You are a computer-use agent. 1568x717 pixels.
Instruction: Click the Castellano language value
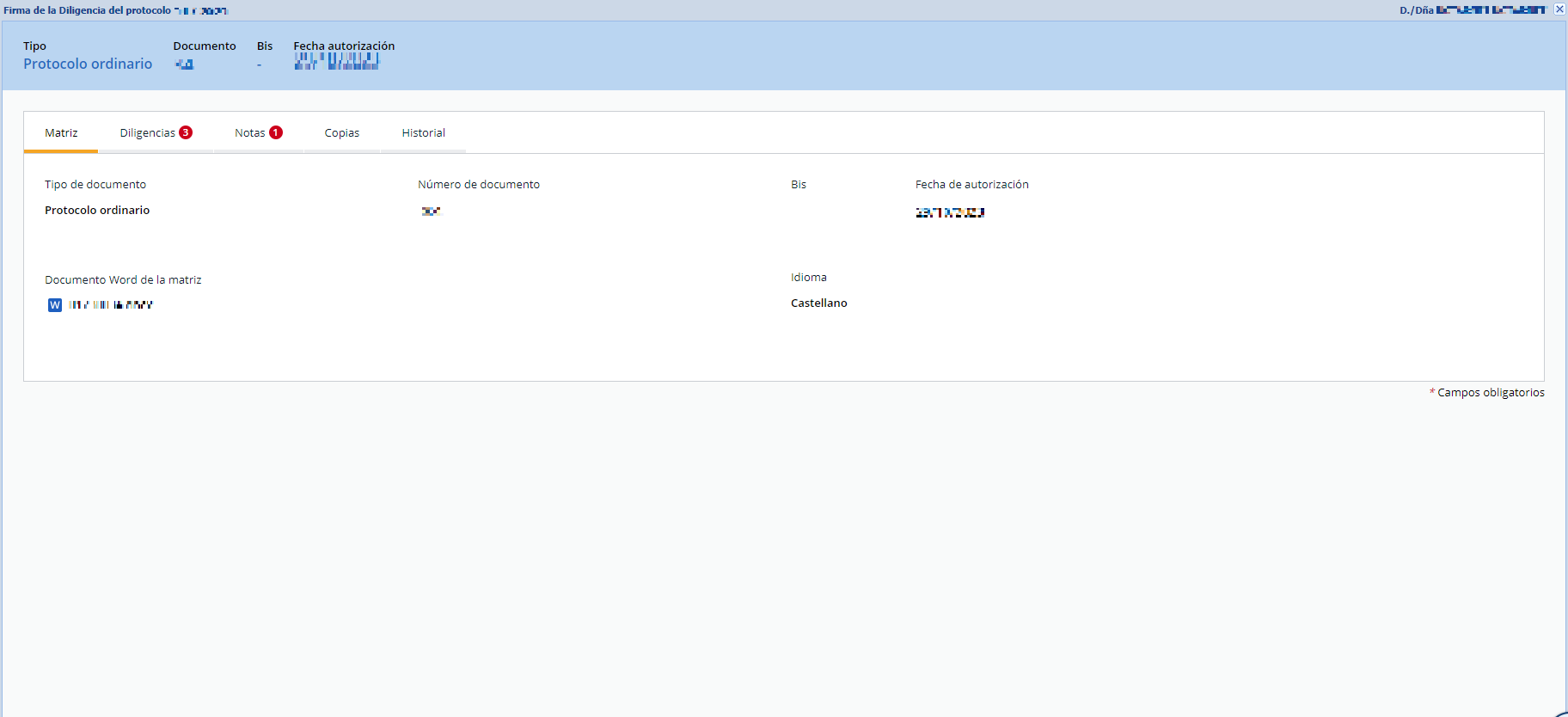[818, 303]
